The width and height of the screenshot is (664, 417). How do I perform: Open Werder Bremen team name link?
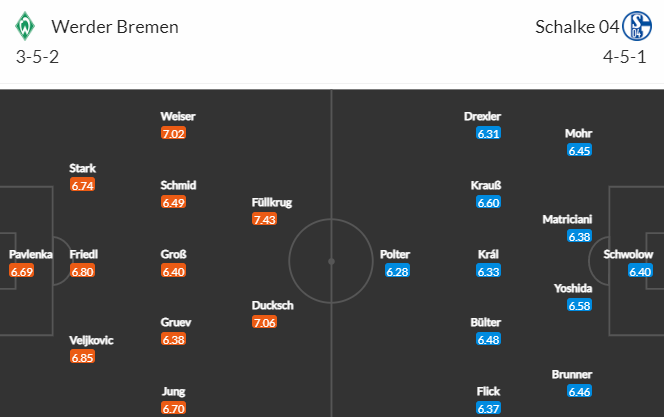click(x=115, y=27)
